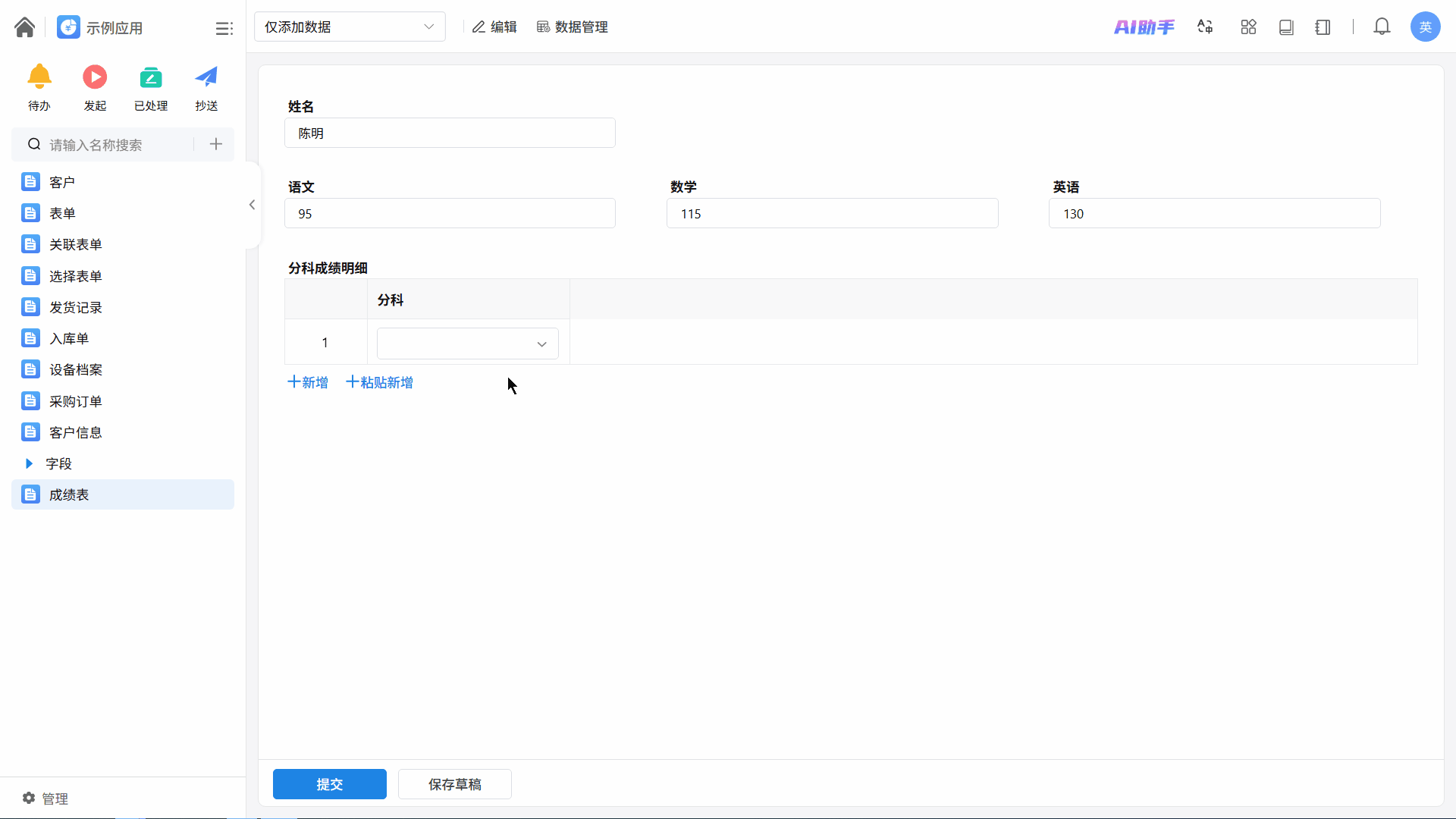Open the 仅添加数据 dropdown
This screenshot has height=819, width=1456.
point(350,27)
